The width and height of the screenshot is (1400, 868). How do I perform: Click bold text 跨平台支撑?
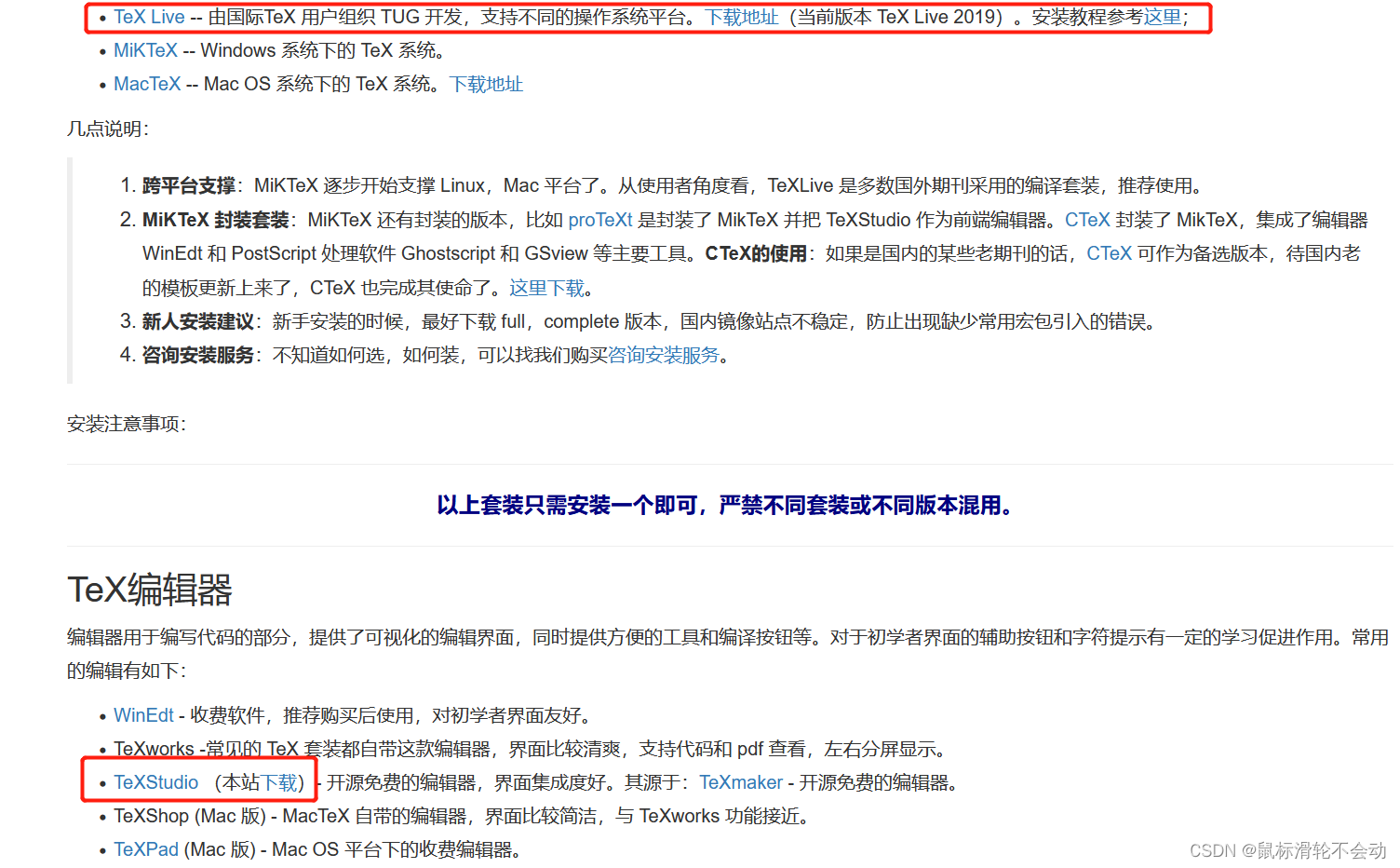click(189, 185)
